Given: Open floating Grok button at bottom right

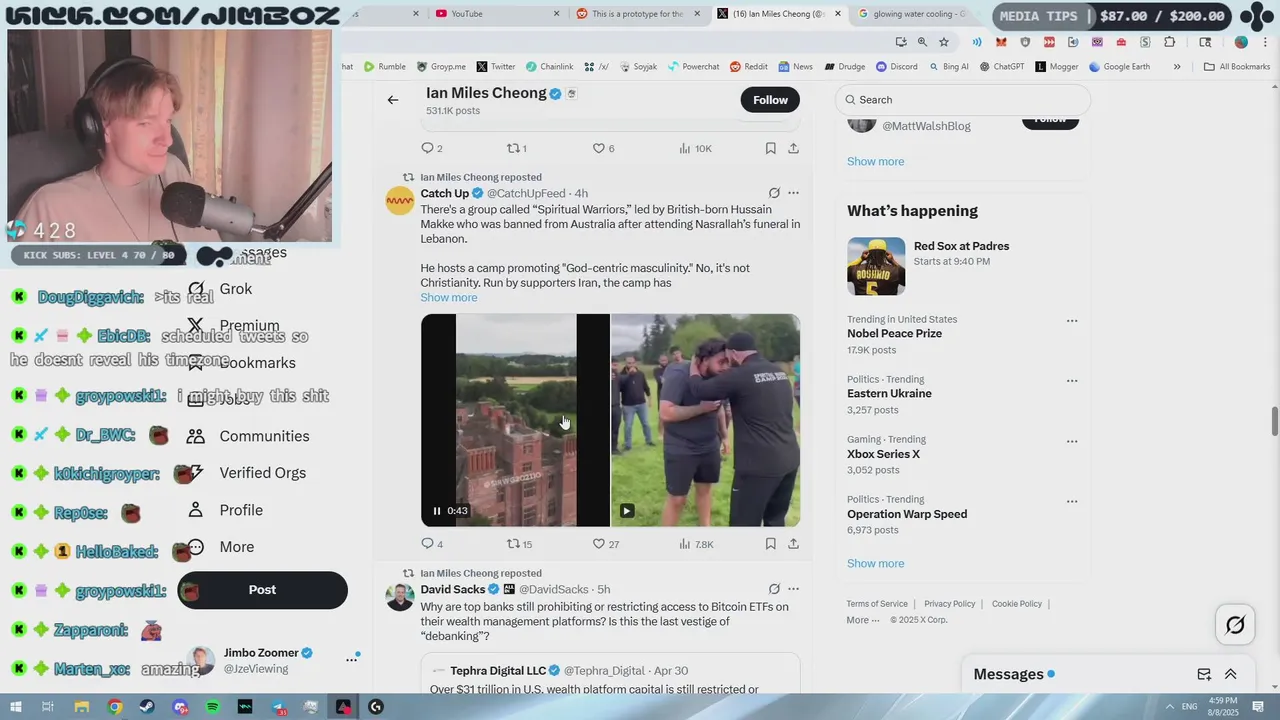Looking at the screenshot, I should [1235, 625].
